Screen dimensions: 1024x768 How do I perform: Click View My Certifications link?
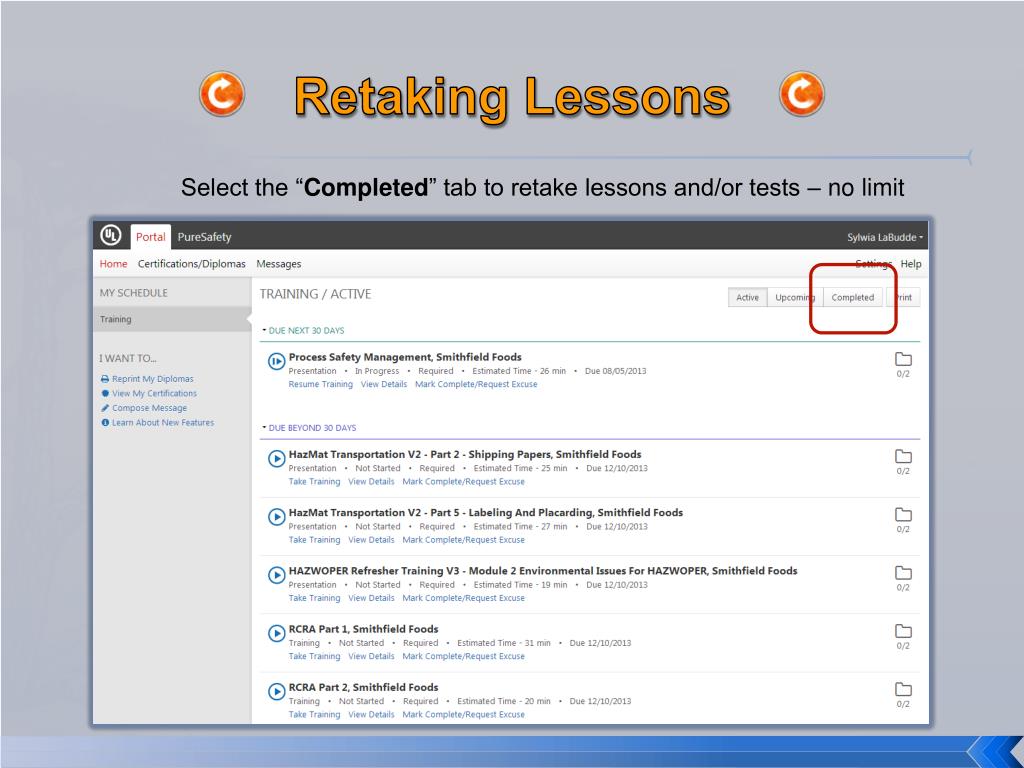[x=154, y=393]
